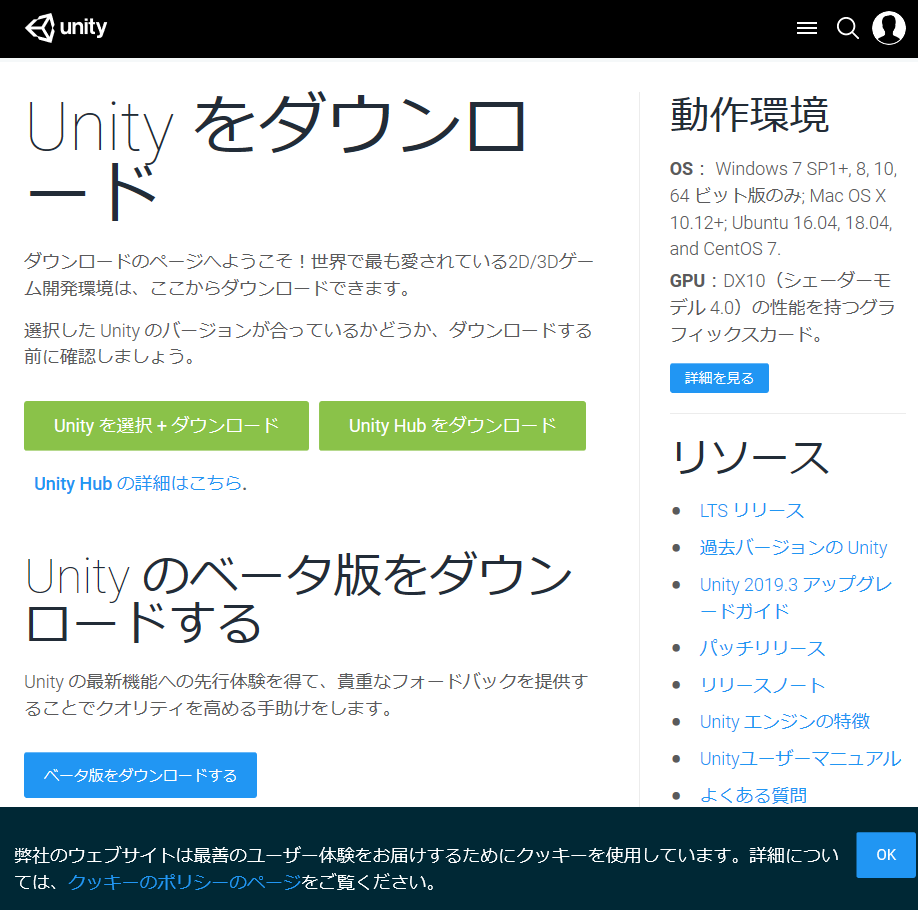Open the 'リリースノート' link
This screenshot has height=910, width=918.
[x=762, y=685]
